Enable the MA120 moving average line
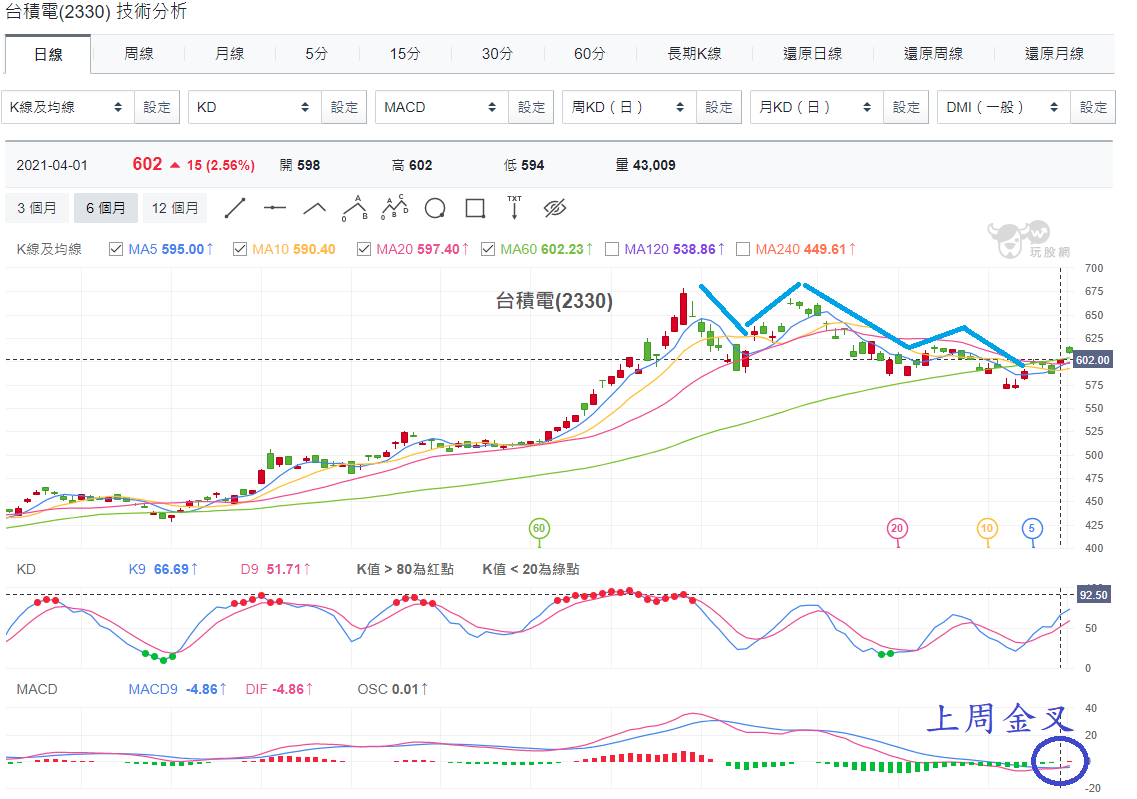The image size is (1137, 799). coord(611,249)
